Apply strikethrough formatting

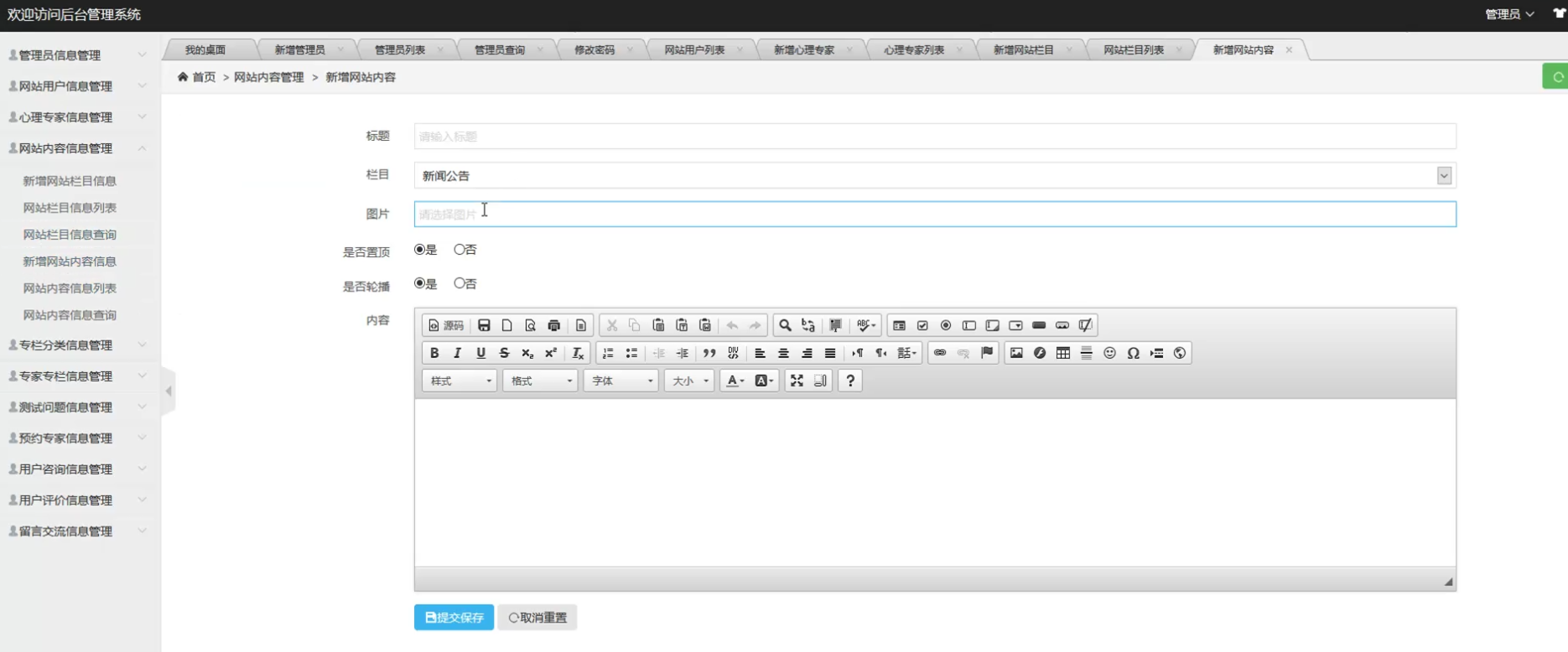504,353
